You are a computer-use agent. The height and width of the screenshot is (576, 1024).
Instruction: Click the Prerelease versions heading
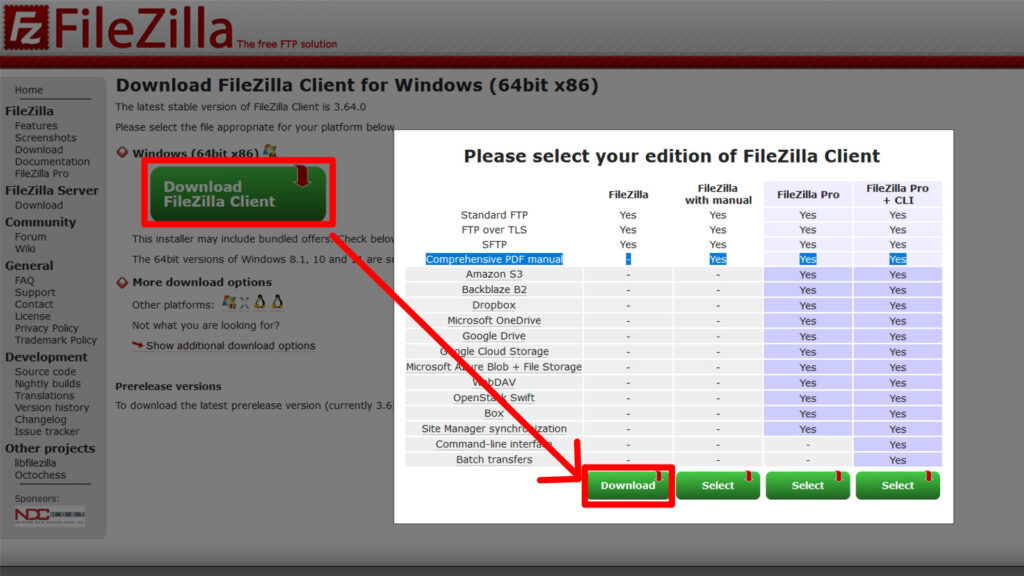(x=168, y=386)
